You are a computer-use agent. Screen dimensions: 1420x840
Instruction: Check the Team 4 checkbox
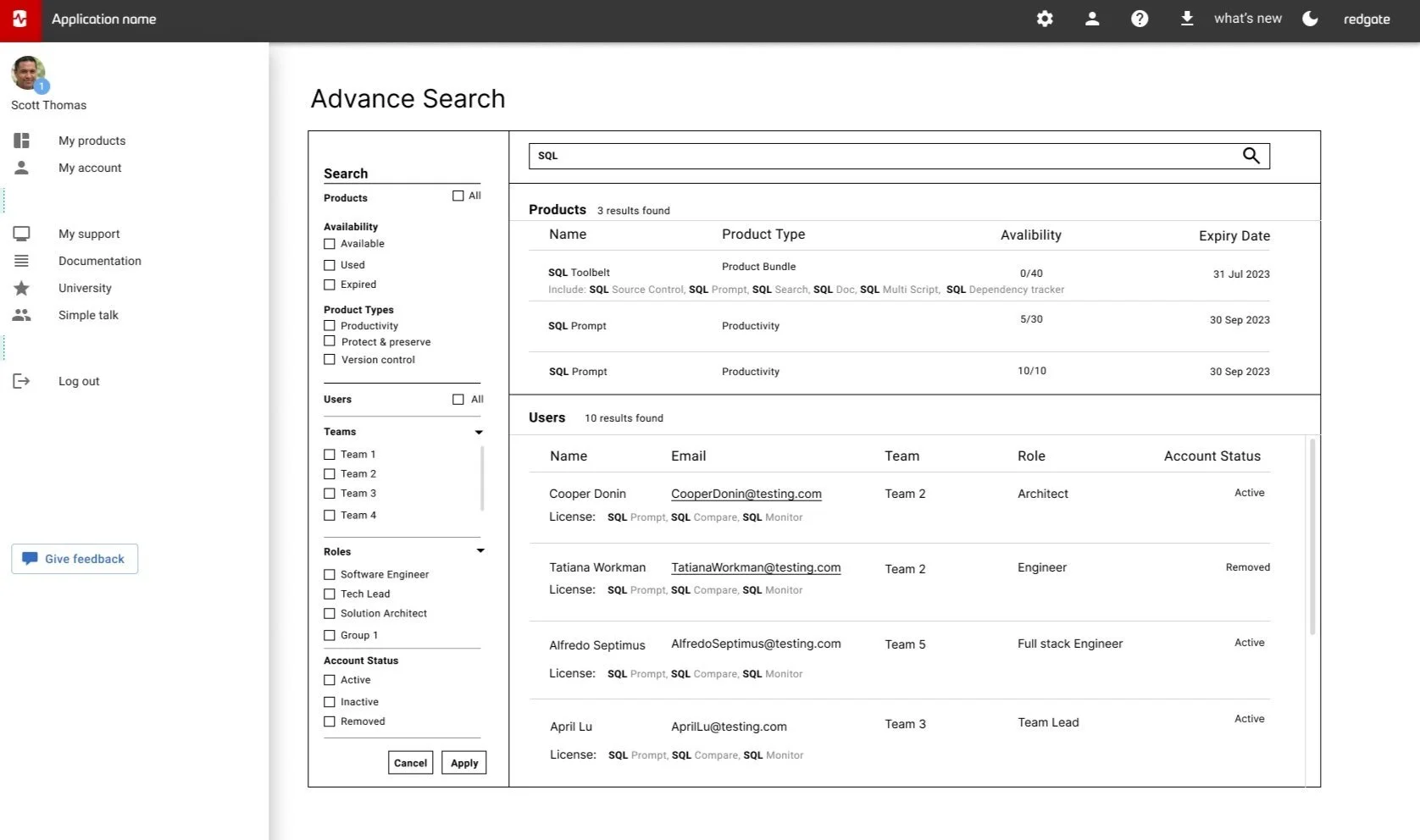pyautogui.click(x=330, y=516)
